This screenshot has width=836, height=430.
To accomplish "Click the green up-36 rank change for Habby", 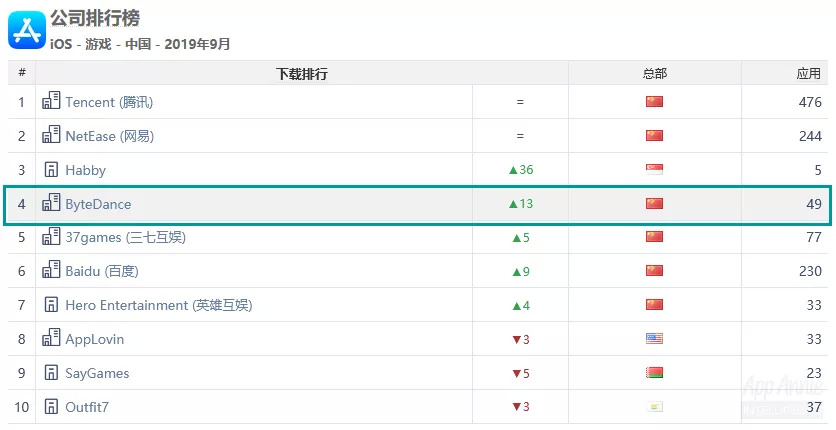I will coord(521,170).
